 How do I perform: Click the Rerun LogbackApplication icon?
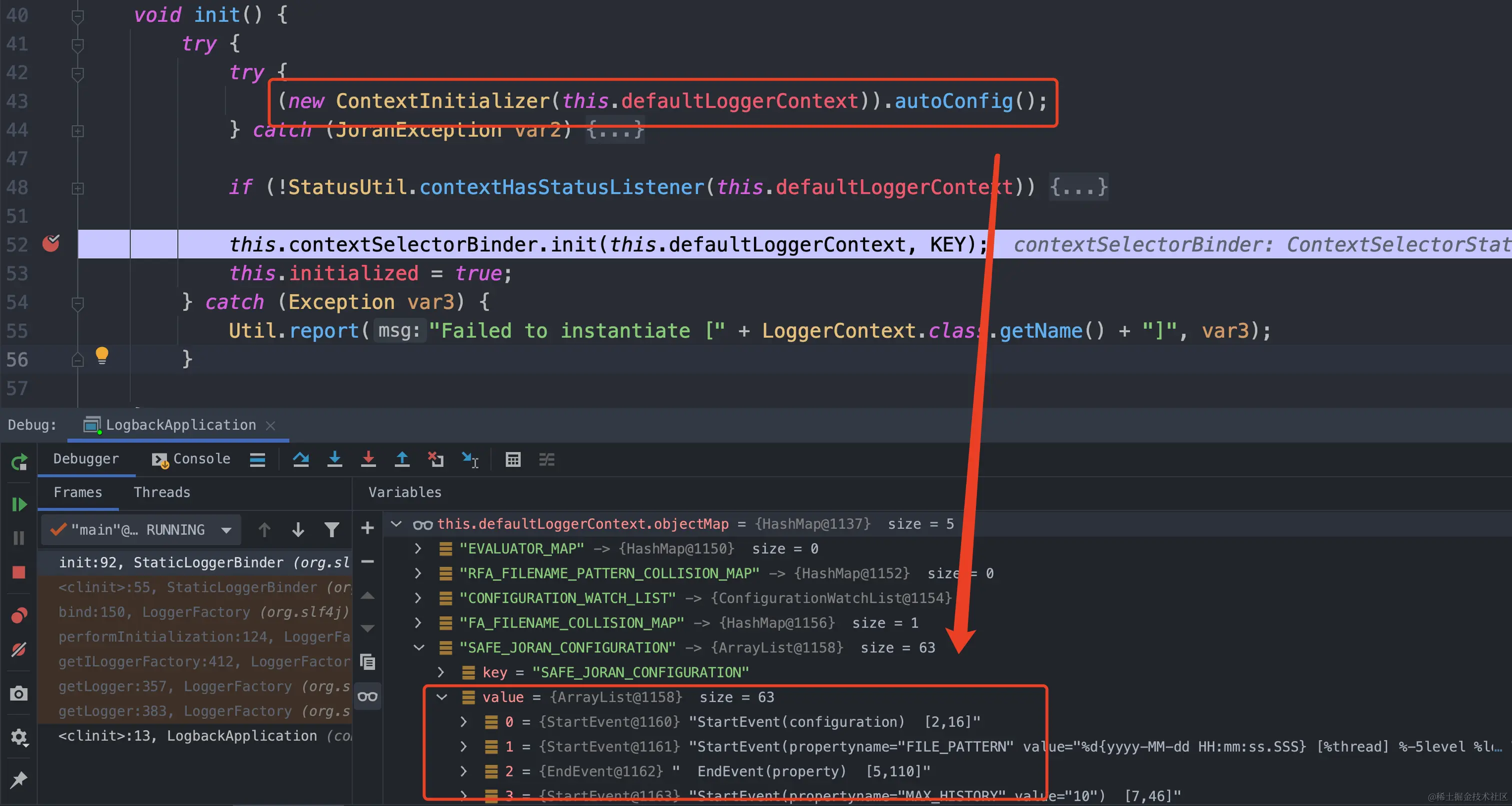point(19,463)
